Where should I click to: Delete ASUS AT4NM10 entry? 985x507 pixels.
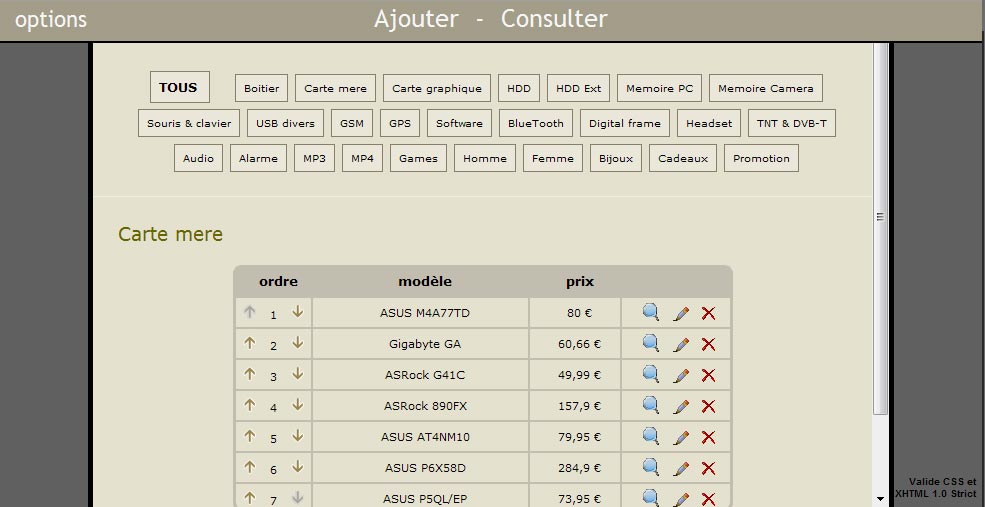[709, 437]
